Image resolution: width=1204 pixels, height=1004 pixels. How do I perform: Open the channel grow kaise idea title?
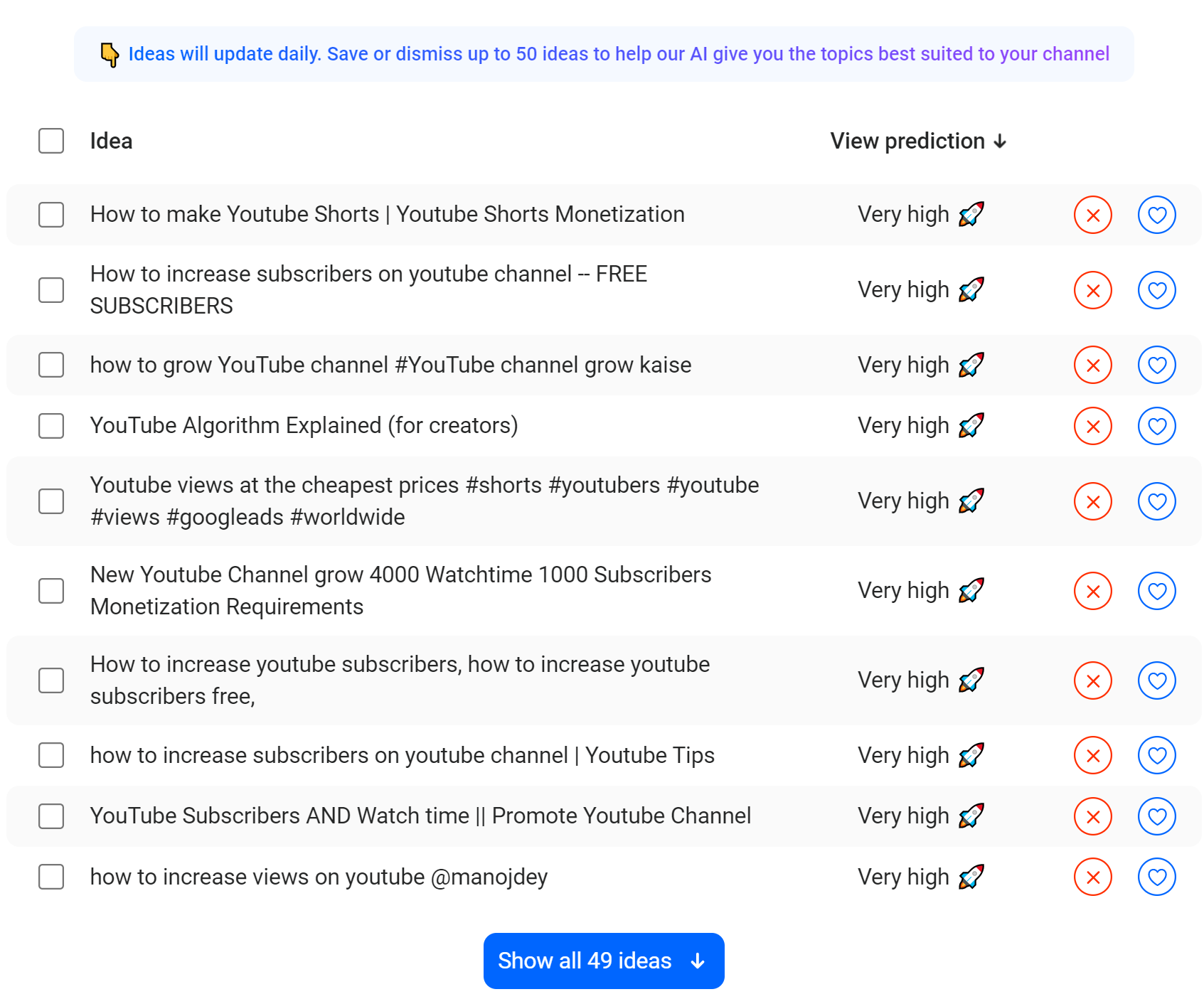(390, 365)
